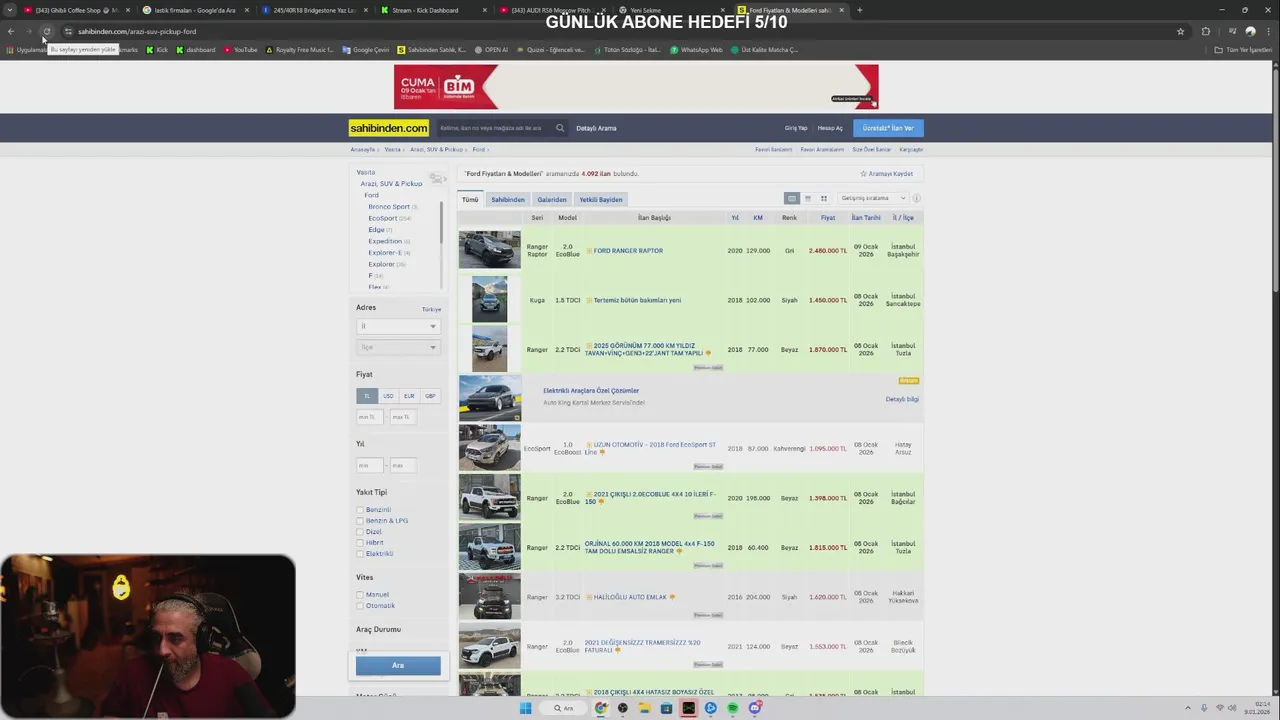1280x720 pixels.
Task: Check the Hibrit fuel type box
Action: [x=360, y=543]
